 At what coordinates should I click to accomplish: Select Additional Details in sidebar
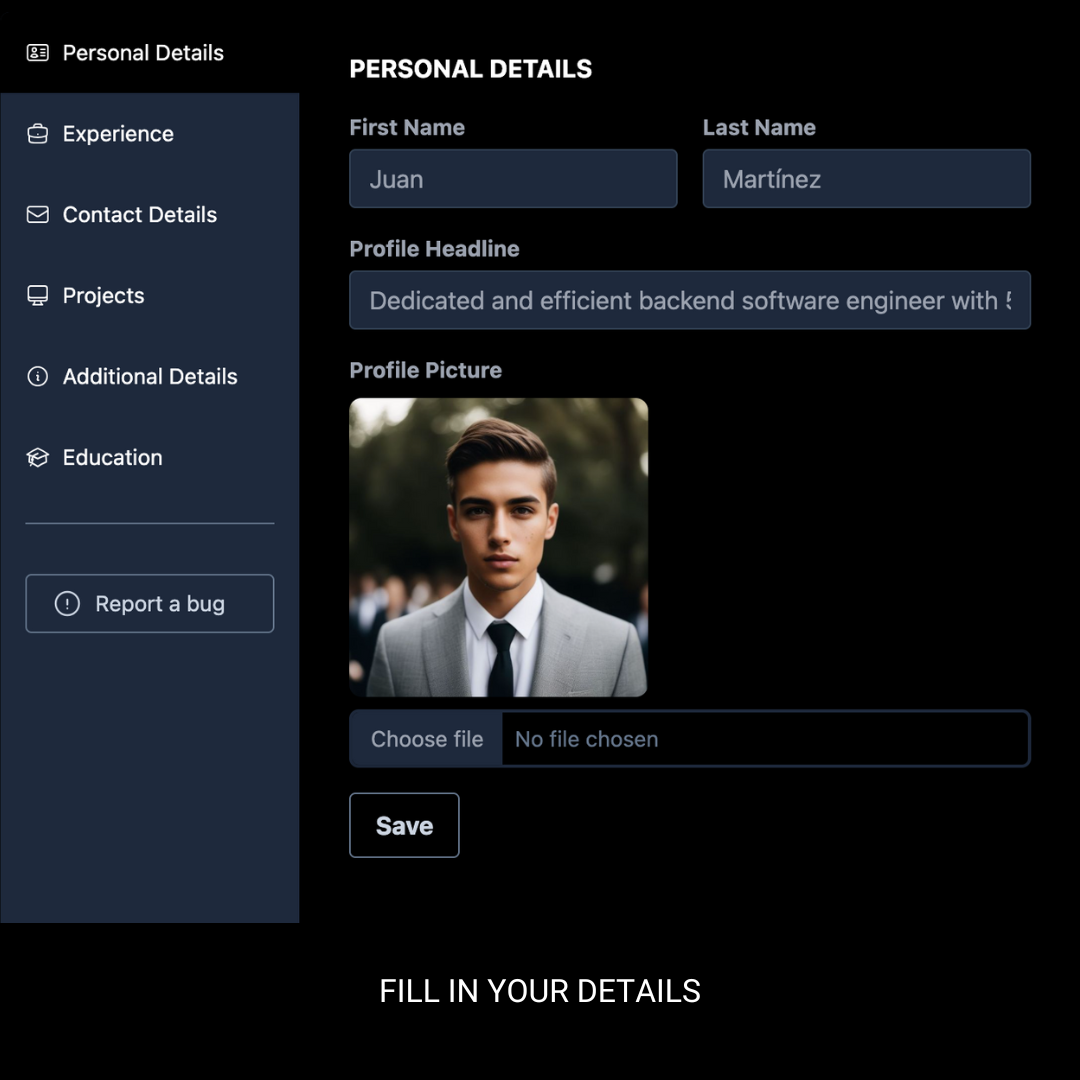coord(150,377)
